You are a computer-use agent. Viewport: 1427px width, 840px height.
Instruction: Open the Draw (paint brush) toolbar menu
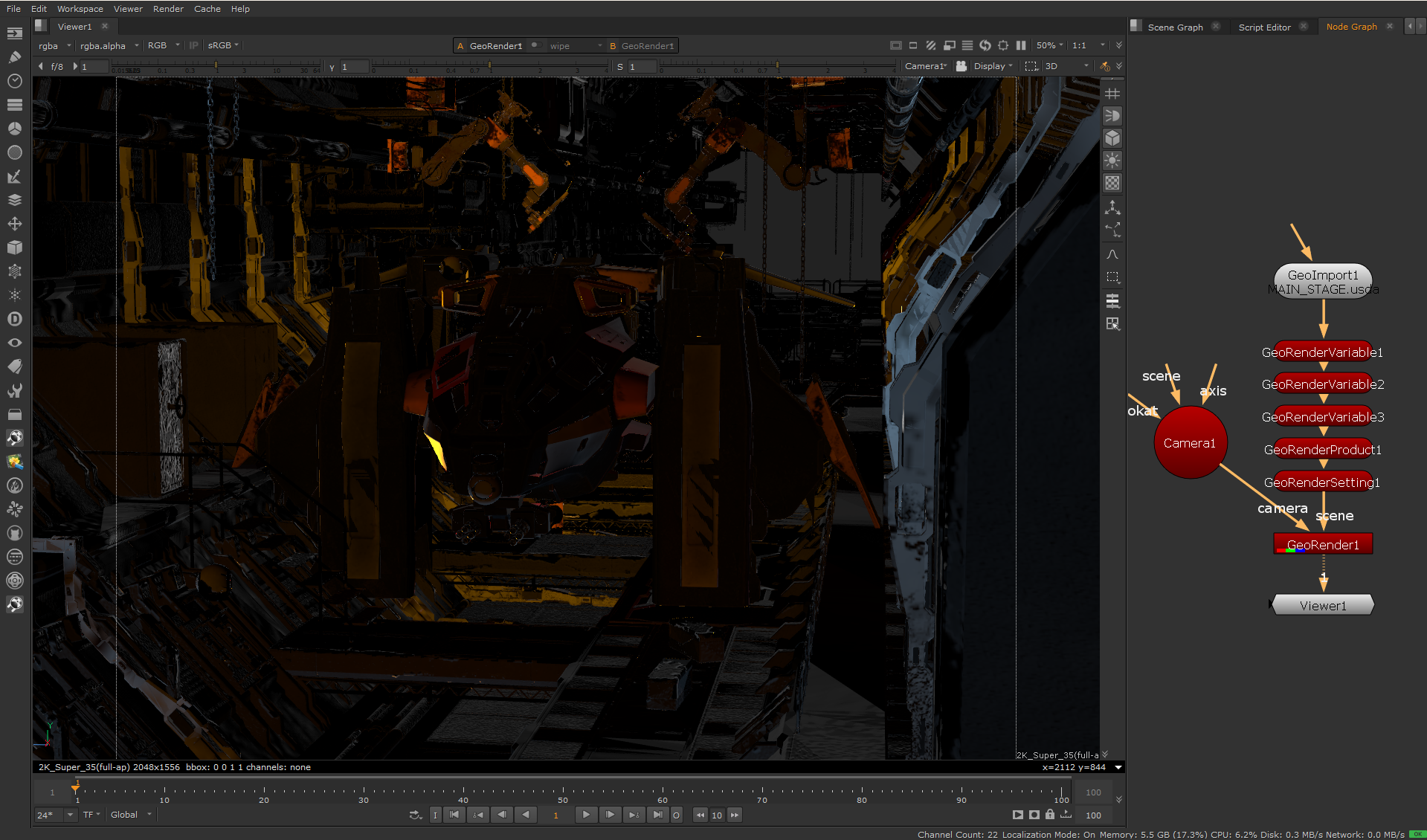15,57
